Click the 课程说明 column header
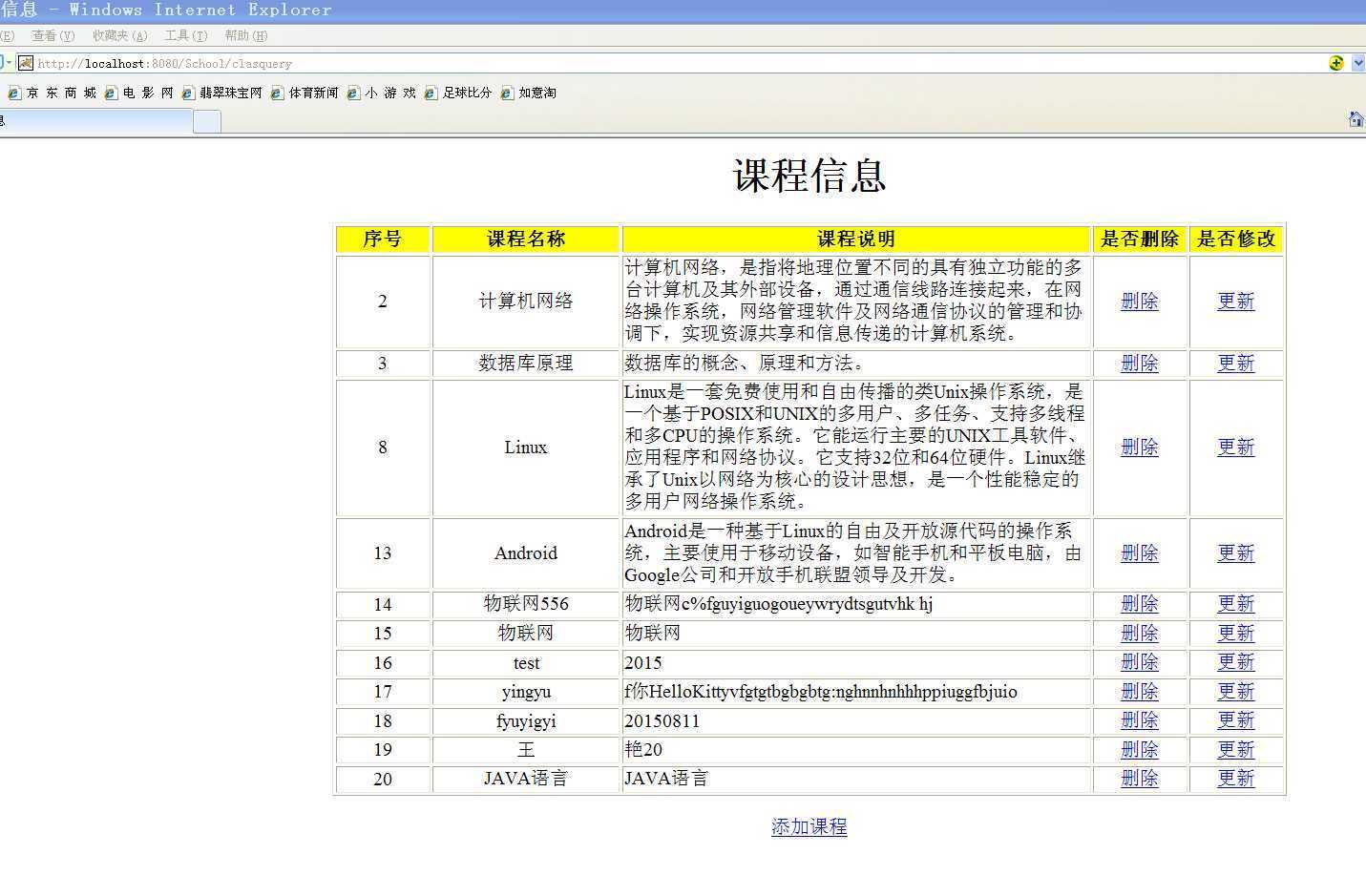This screenshot has width=1366, height=896. (x=856, y=240)
